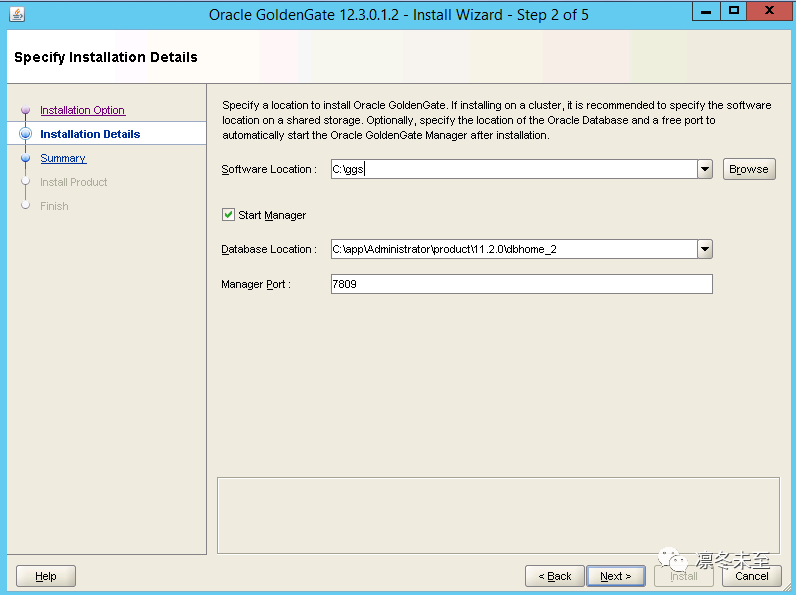Toggle the Start Manager checkbox
The width and height of the screenshot is (796, 595).
pyautogui.click(x=228, y=215)
